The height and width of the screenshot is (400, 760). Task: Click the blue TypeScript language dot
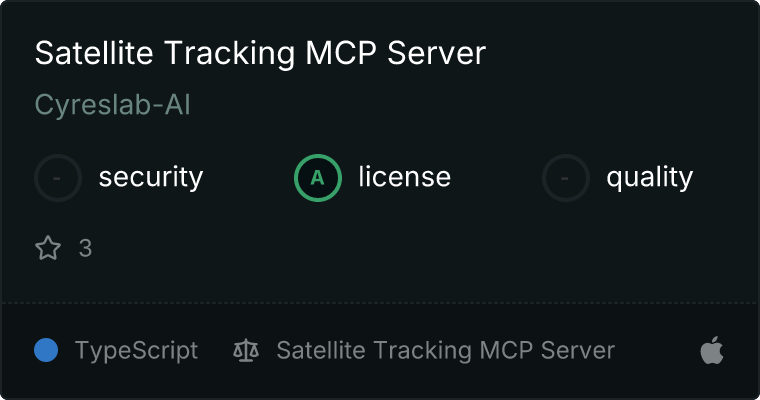(46, 350)
